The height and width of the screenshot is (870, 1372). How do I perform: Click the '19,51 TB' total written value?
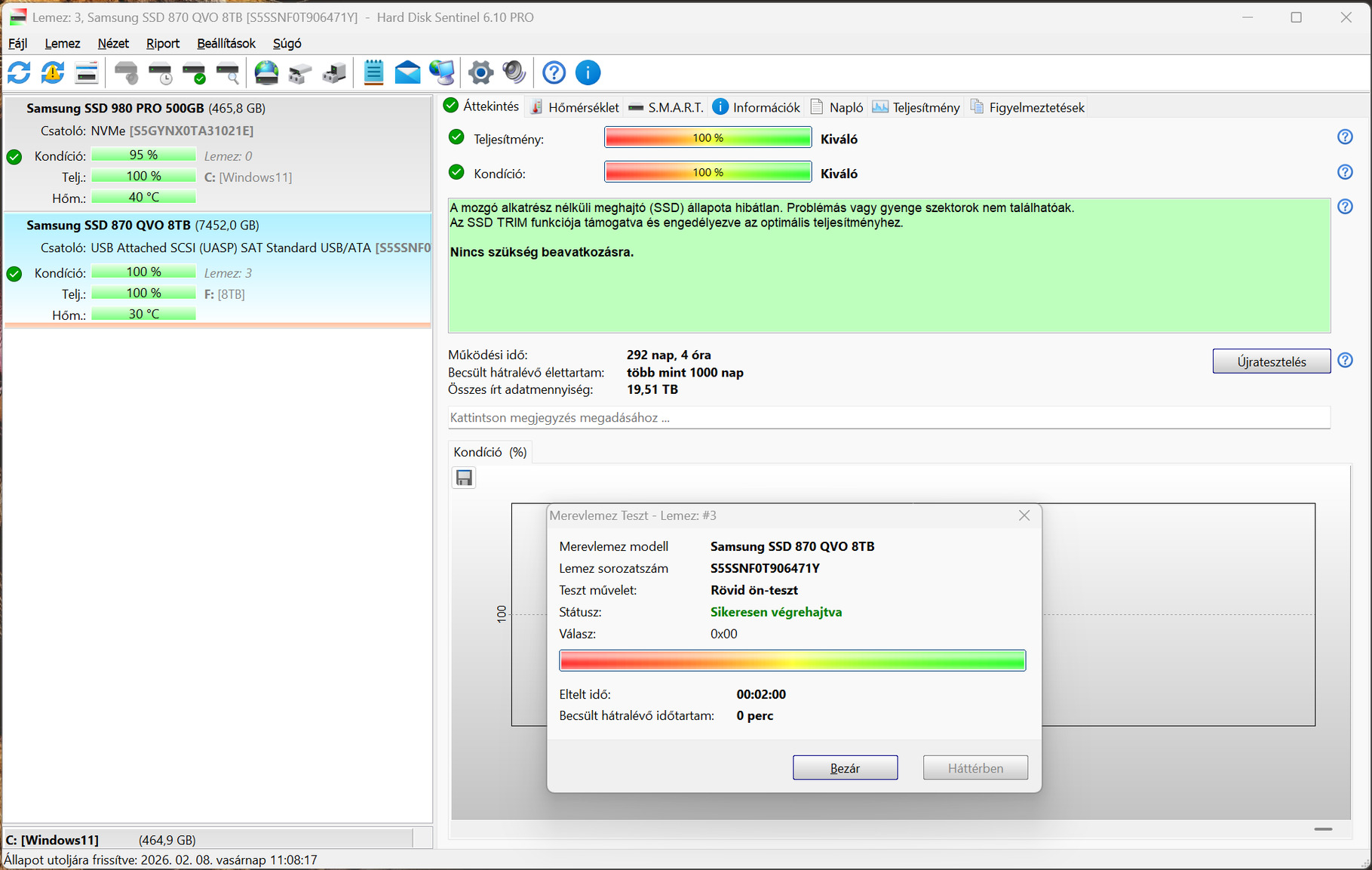tap(652, 389)
